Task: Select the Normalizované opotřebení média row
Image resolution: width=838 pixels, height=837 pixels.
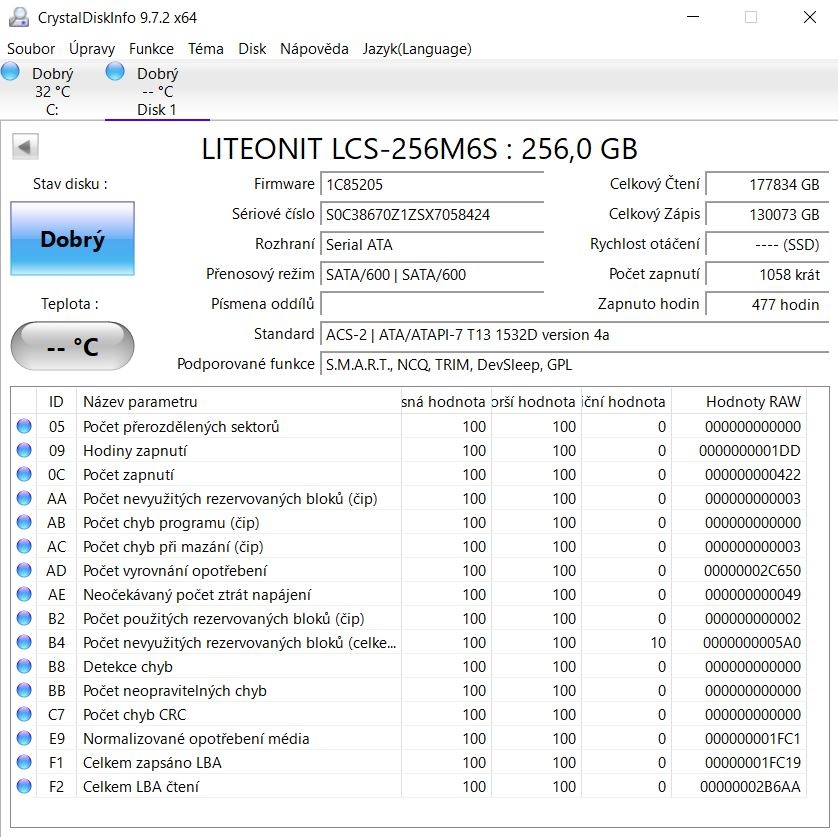Action: [x=409, y=738]
